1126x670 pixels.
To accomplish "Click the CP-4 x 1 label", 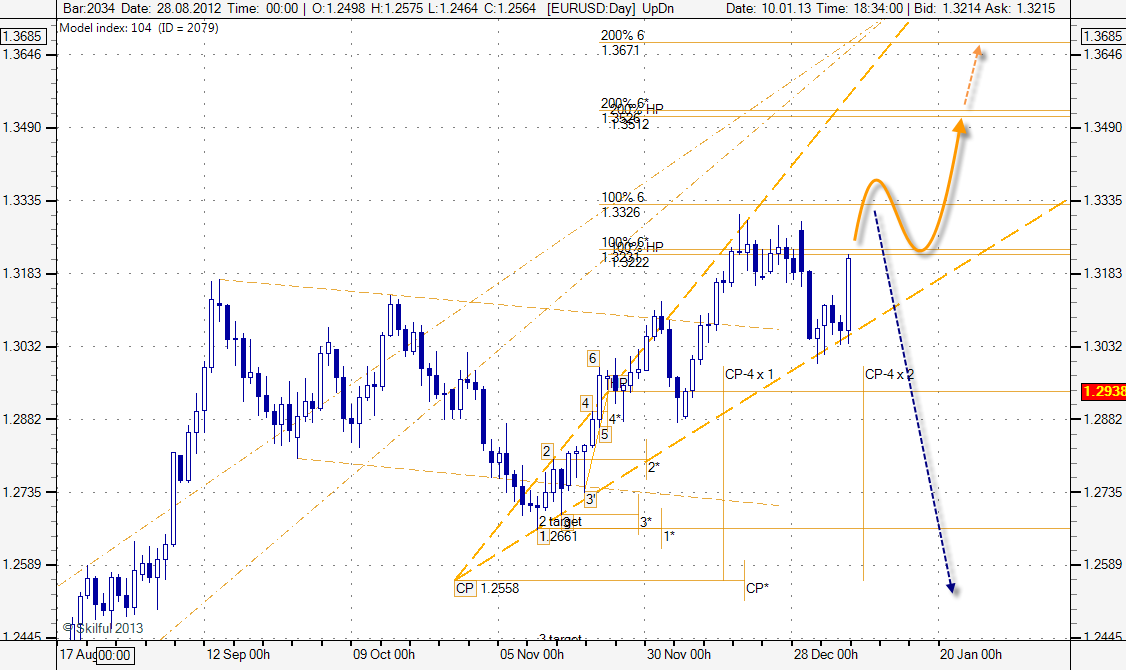I will [x=749, y=374].
